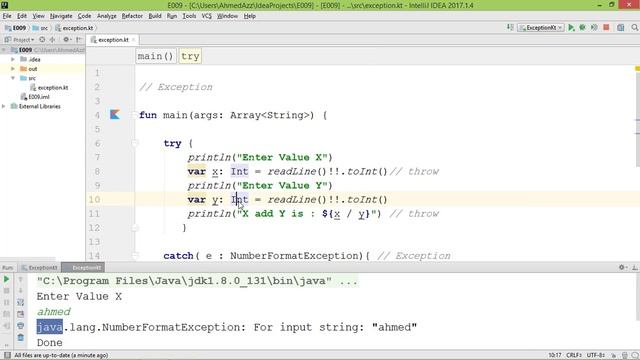Screen dimensions: 640x360
Task: Expand the .idea folder
Action: pos(13,59)
